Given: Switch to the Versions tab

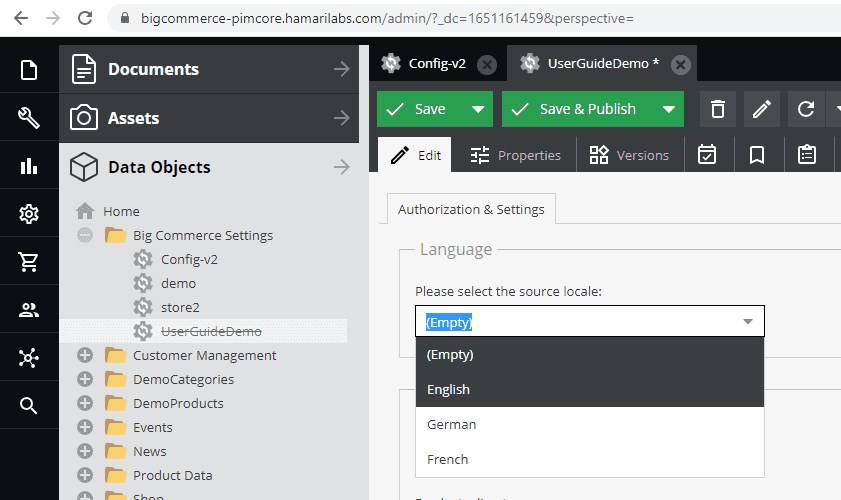Looking at the screenshot, I should coord(629,155).
